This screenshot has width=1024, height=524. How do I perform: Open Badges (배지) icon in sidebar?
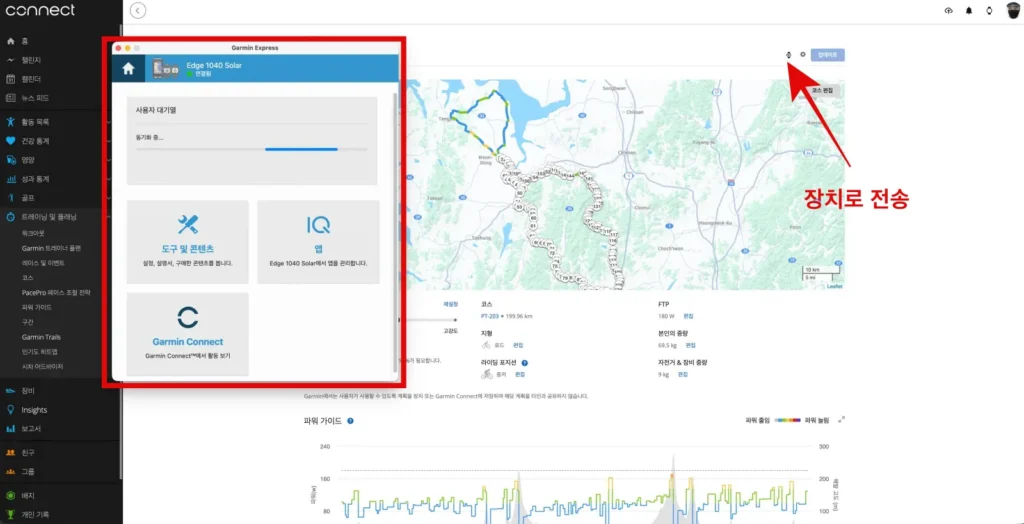10,495
